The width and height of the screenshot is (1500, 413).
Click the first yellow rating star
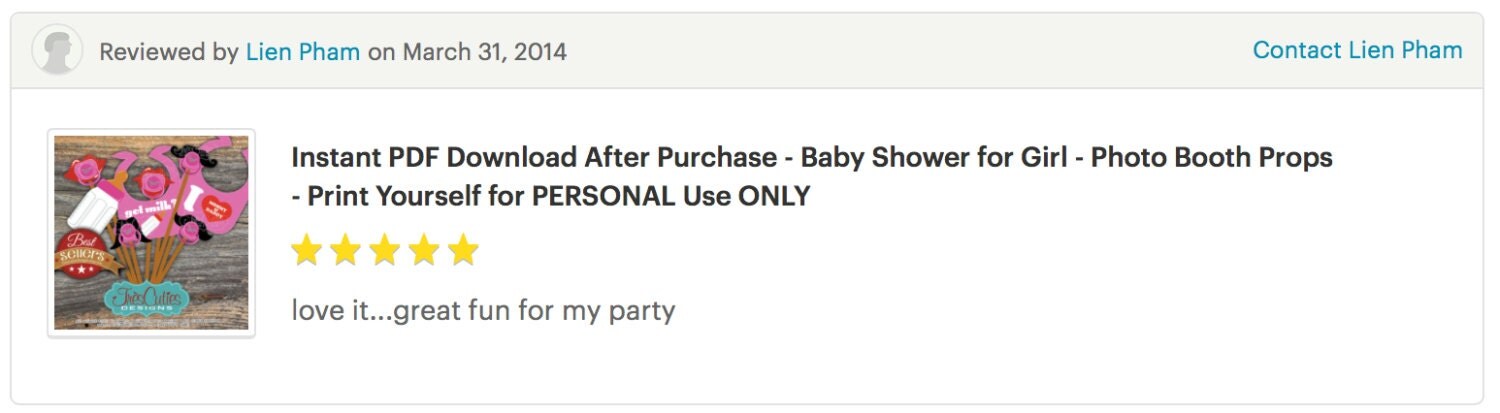306,251
